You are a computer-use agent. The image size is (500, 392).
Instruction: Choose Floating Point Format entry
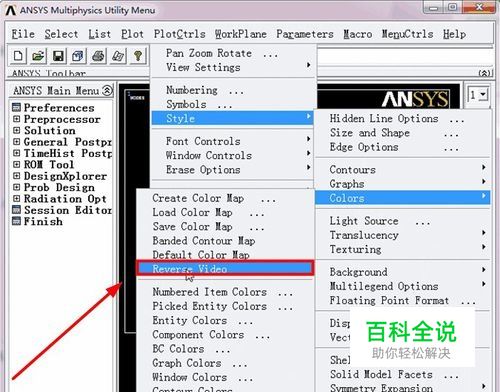pos(403,301)
